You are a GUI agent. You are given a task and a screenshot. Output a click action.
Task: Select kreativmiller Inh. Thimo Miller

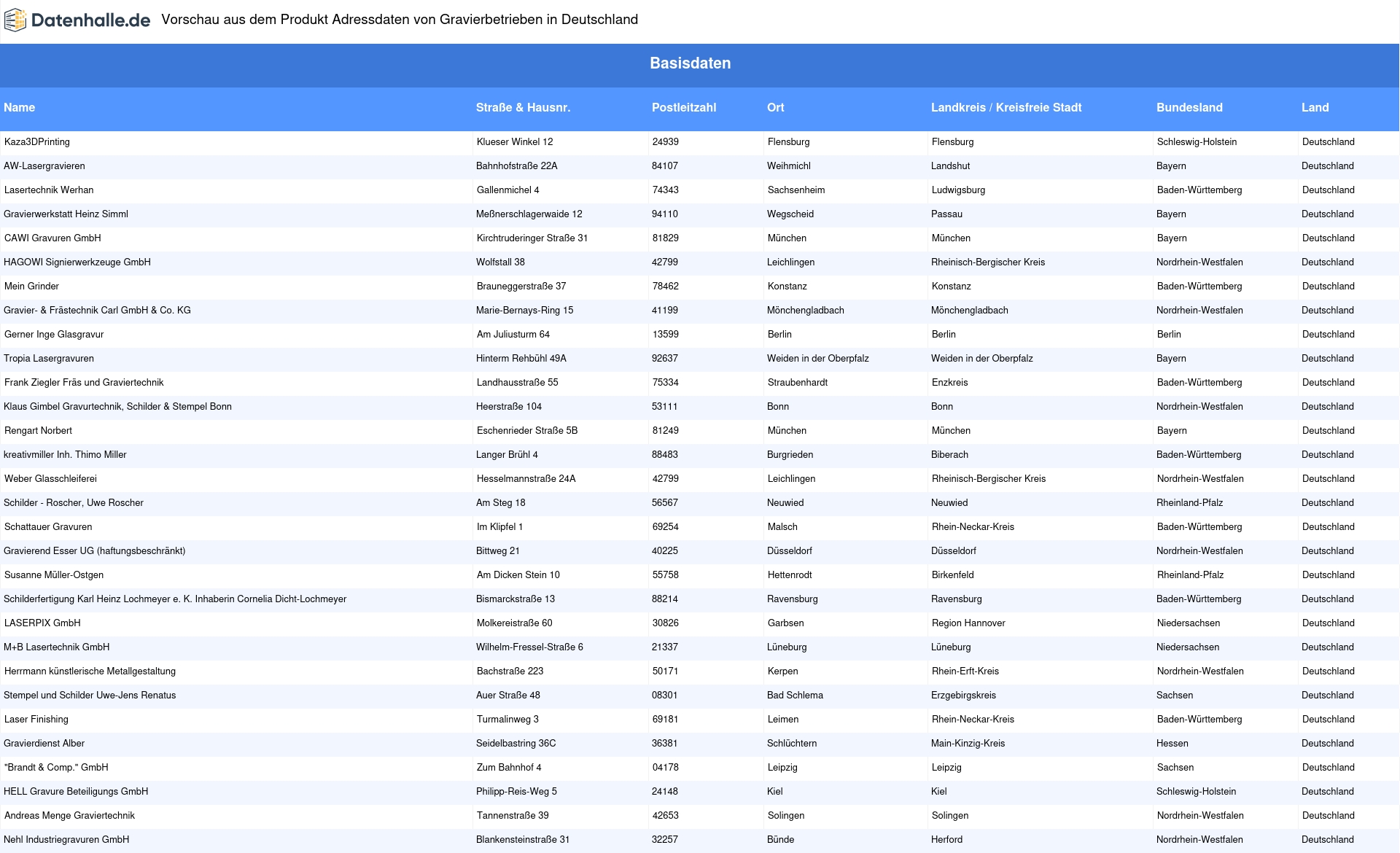pos(65,455)
